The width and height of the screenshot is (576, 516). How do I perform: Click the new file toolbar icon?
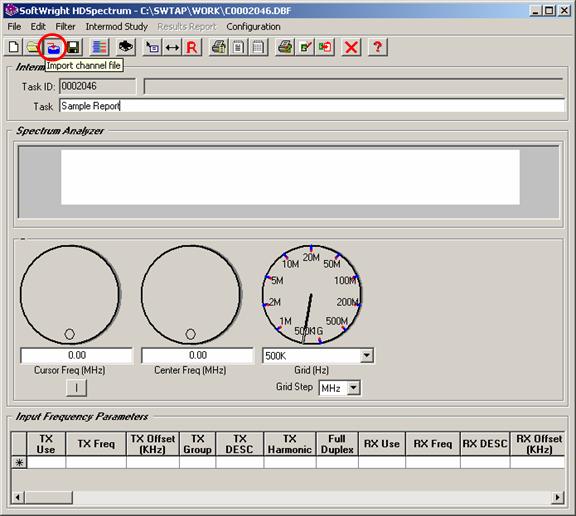(x=14, y=47)
